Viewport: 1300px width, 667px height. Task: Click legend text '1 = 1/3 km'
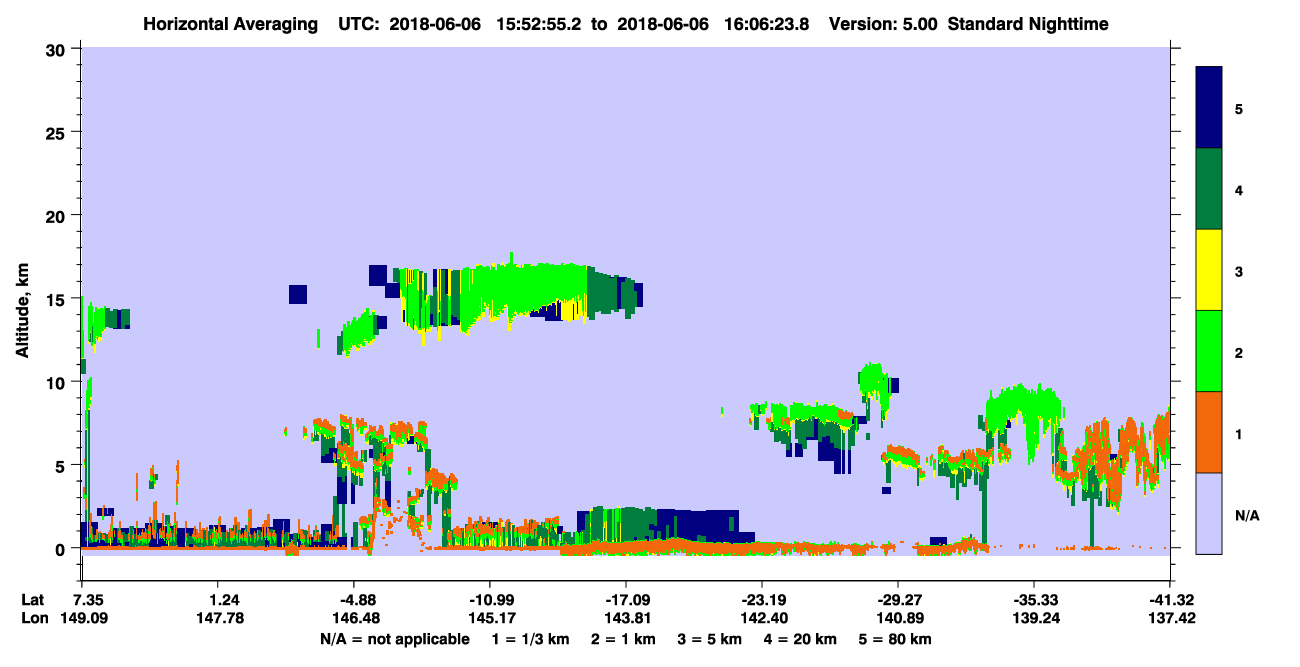[x=528, y=639]
